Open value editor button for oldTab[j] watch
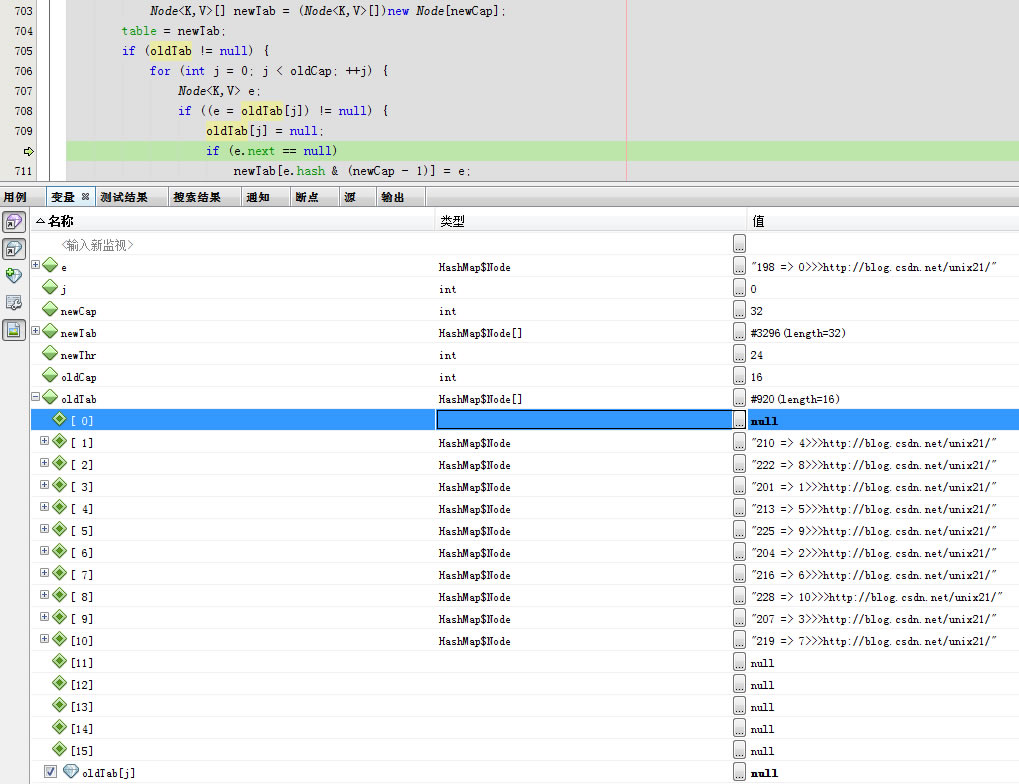Screen dimensions: 1019x784 coord(739,772)
